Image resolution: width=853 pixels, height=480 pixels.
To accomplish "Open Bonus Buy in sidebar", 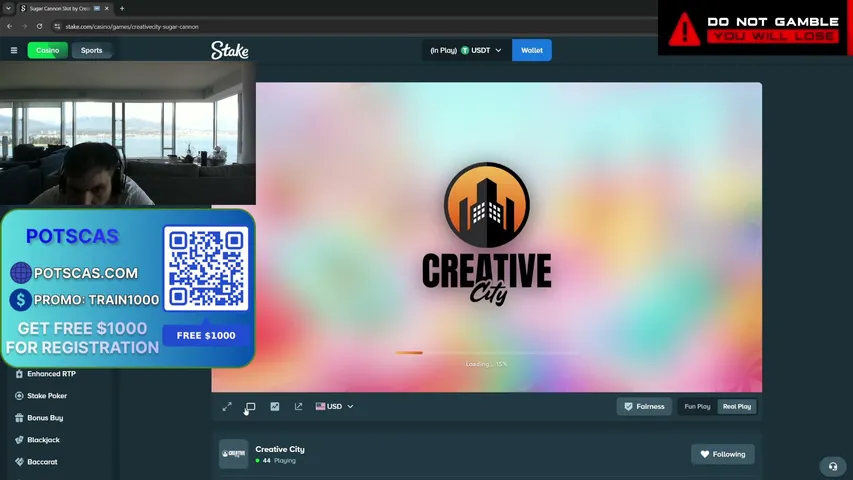I will tap(45, 418).
